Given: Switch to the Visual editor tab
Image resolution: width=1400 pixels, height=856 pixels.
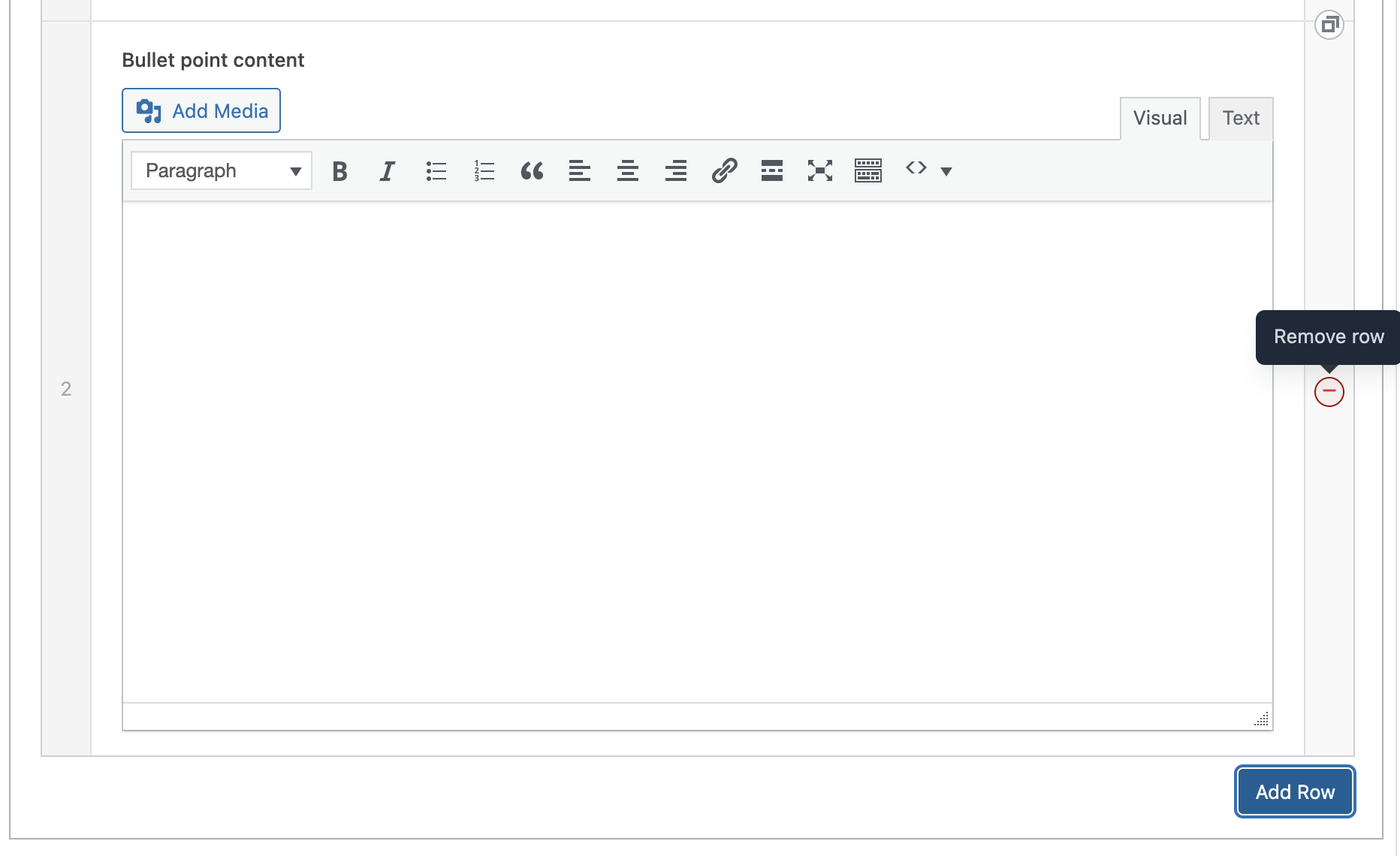Looking at the screenshot, I should [x=1160, y=119].
